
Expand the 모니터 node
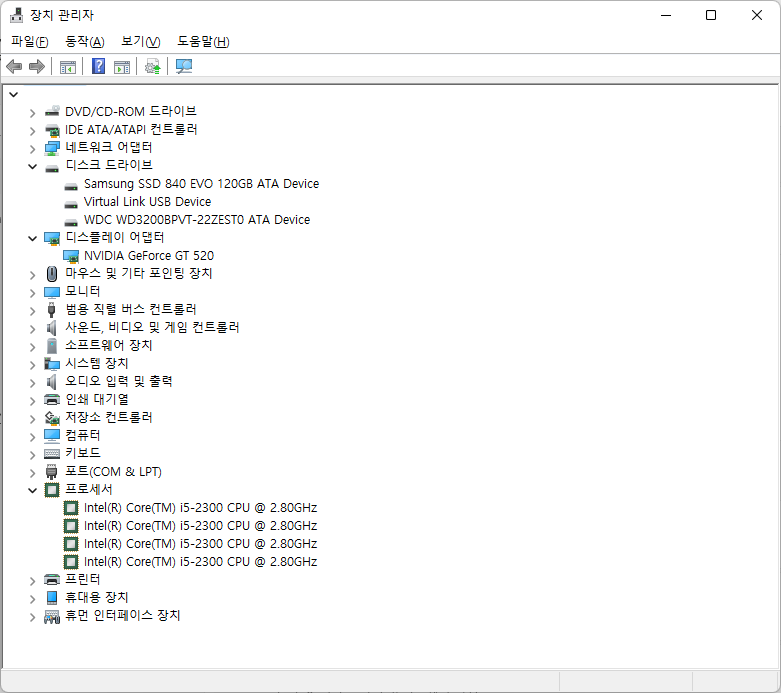(32, 293)
